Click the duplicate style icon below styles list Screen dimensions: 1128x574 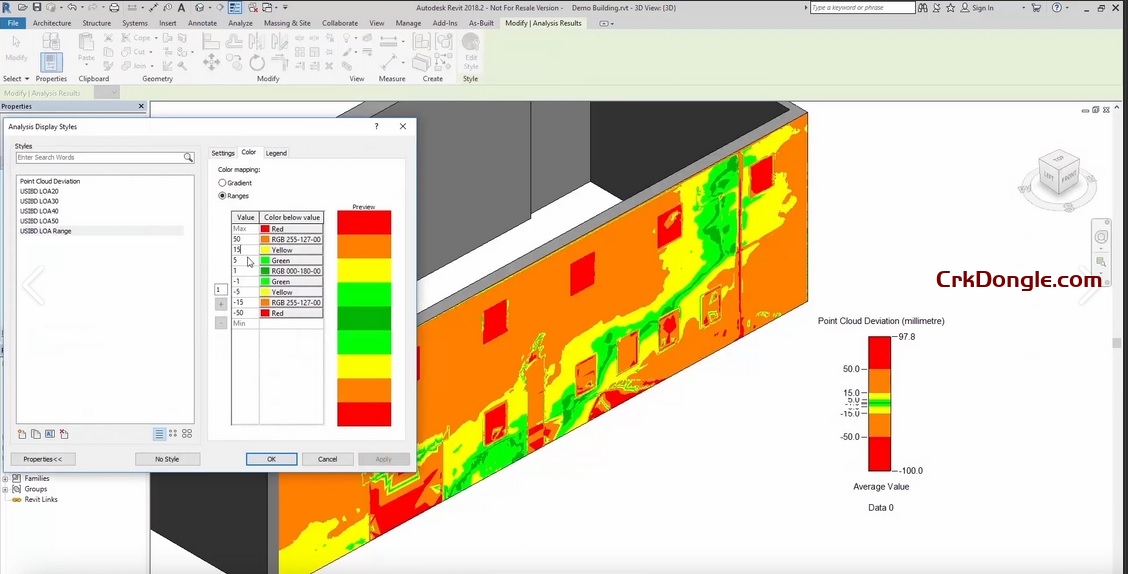tap(35, 434)
